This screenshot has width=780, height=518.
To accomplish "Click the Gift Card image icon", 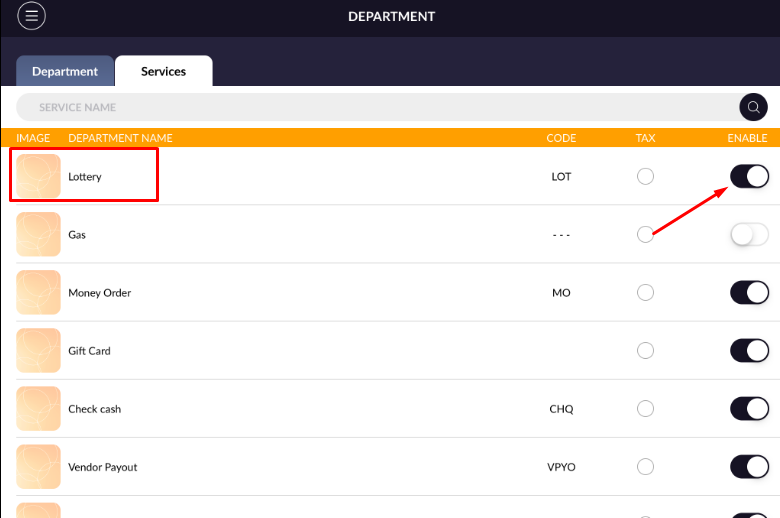I will click(38, 351).
